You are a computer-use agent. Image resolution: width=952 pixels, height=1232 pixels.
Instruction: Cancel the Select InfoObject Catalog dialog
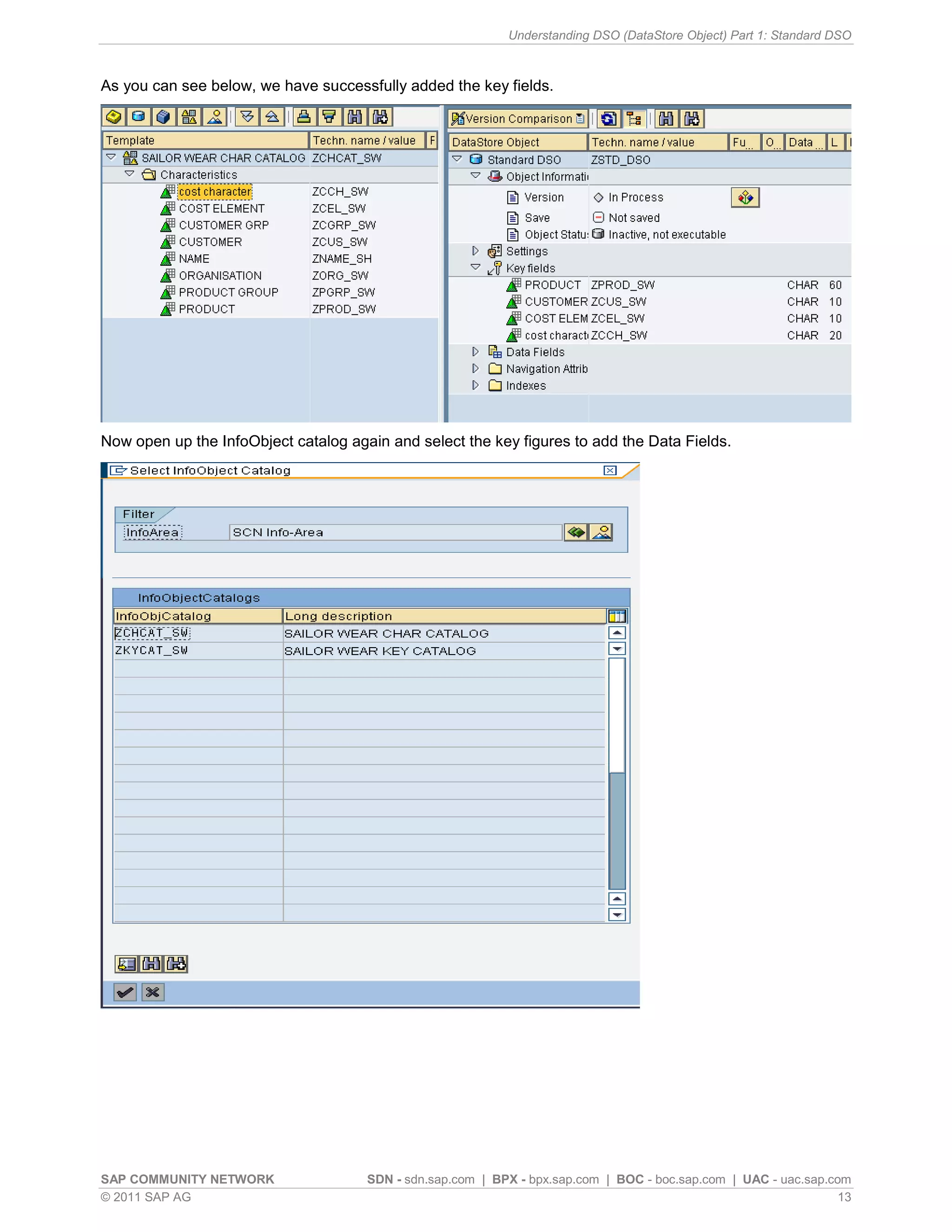pyautogui.click(x=152, y=992)
